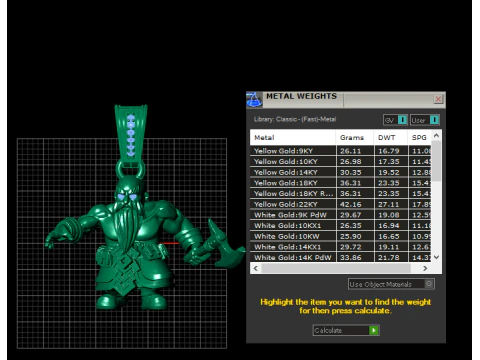Image resolution: width=480 pixels, height=360 pixels.
Task: Click the metal list down arrow
Action: [x=436, y=257]
